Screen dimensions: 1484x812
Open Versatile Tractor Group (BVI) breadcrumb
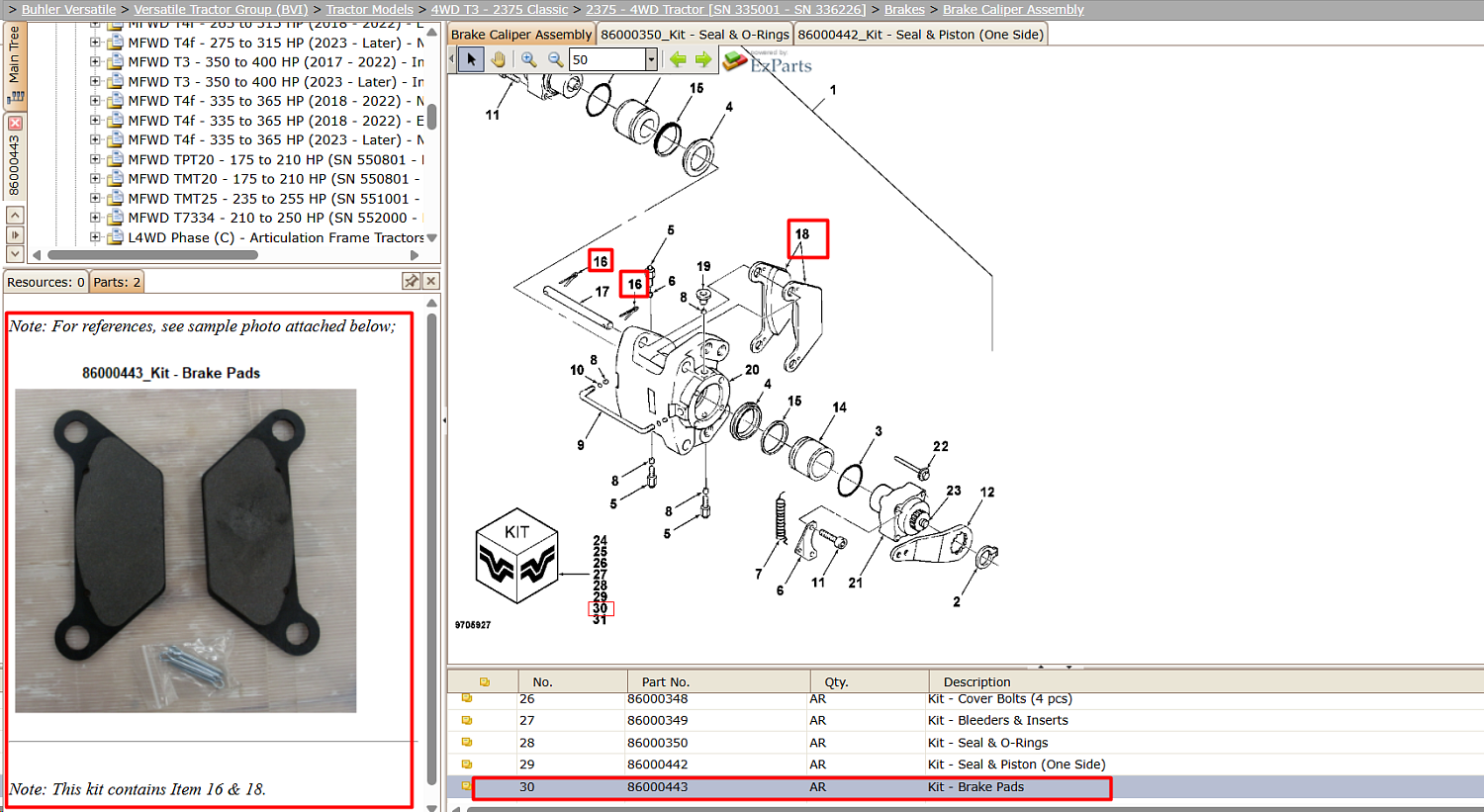click(221, 9)
